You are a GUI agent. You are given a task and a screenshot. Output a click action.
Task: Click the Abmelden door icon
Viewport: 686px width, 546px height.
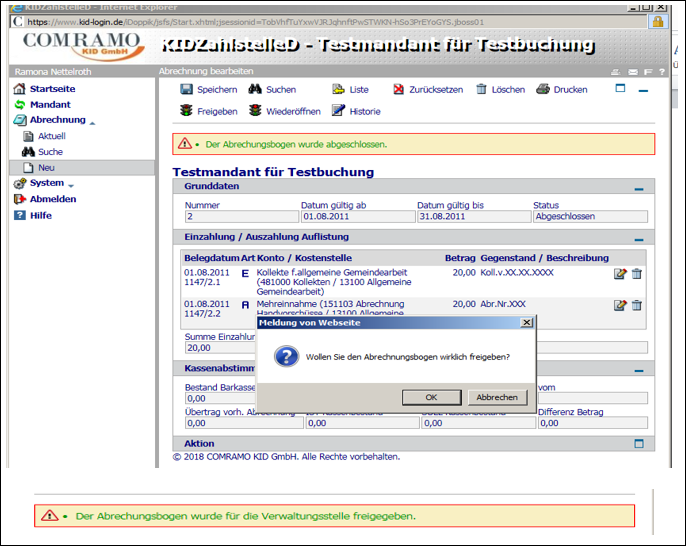(x=20, y=199)
